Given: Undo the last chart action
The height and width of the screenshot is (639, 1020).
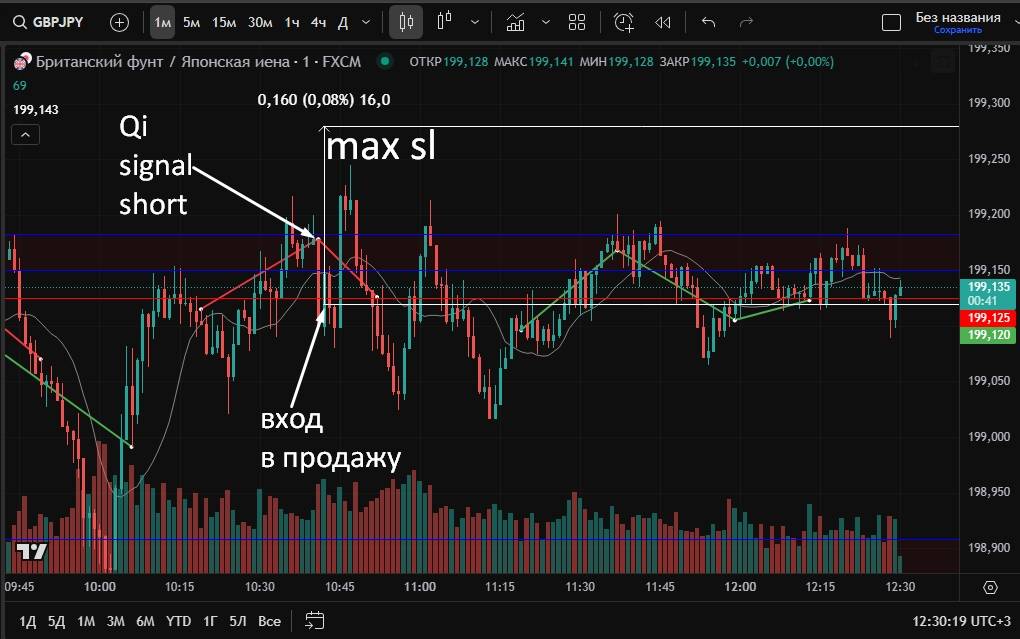Looking at the screenshot, I should (708, 23).
